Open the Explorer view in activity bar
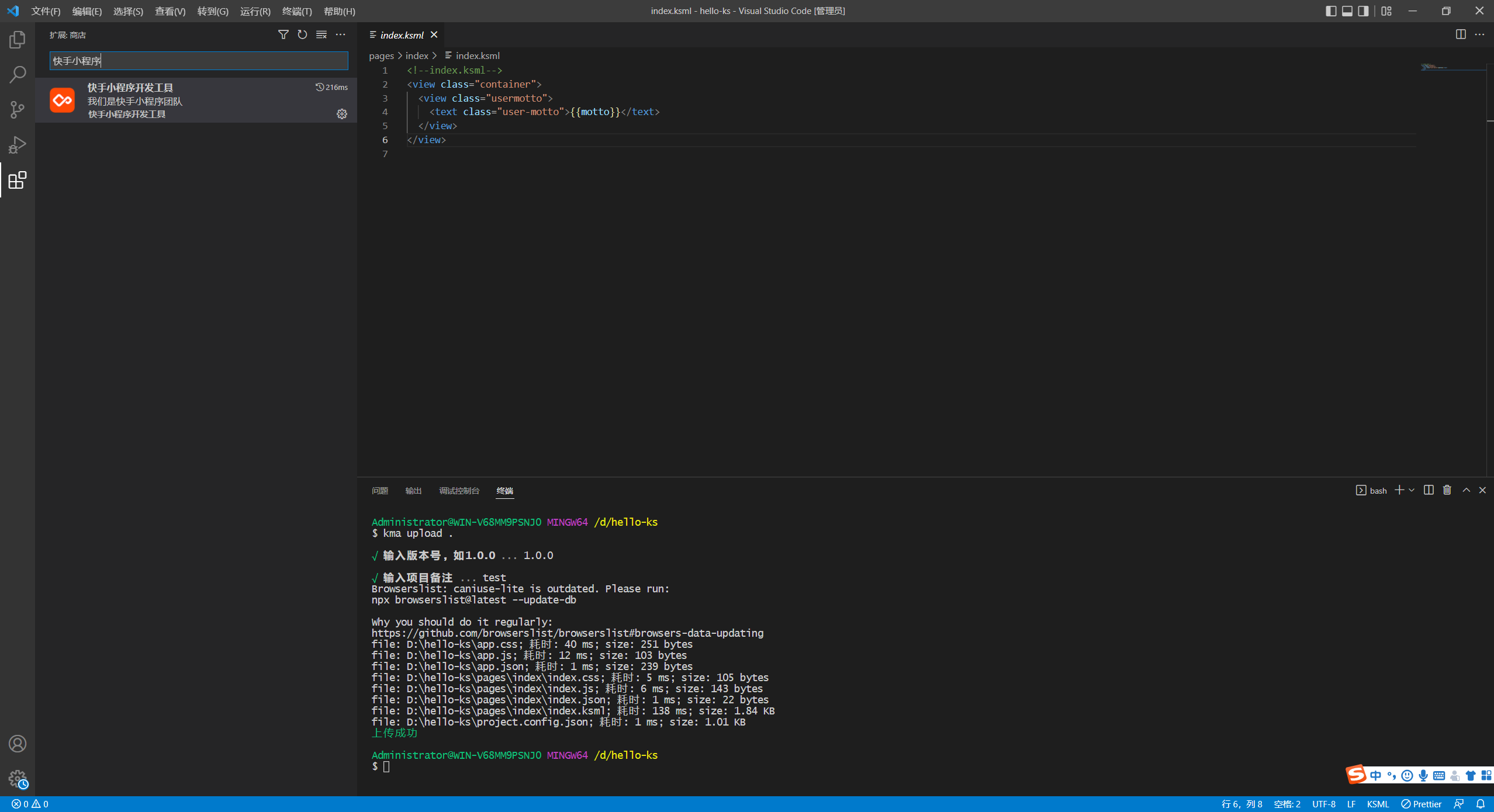 pyautogui.click(x=18, y=40)
